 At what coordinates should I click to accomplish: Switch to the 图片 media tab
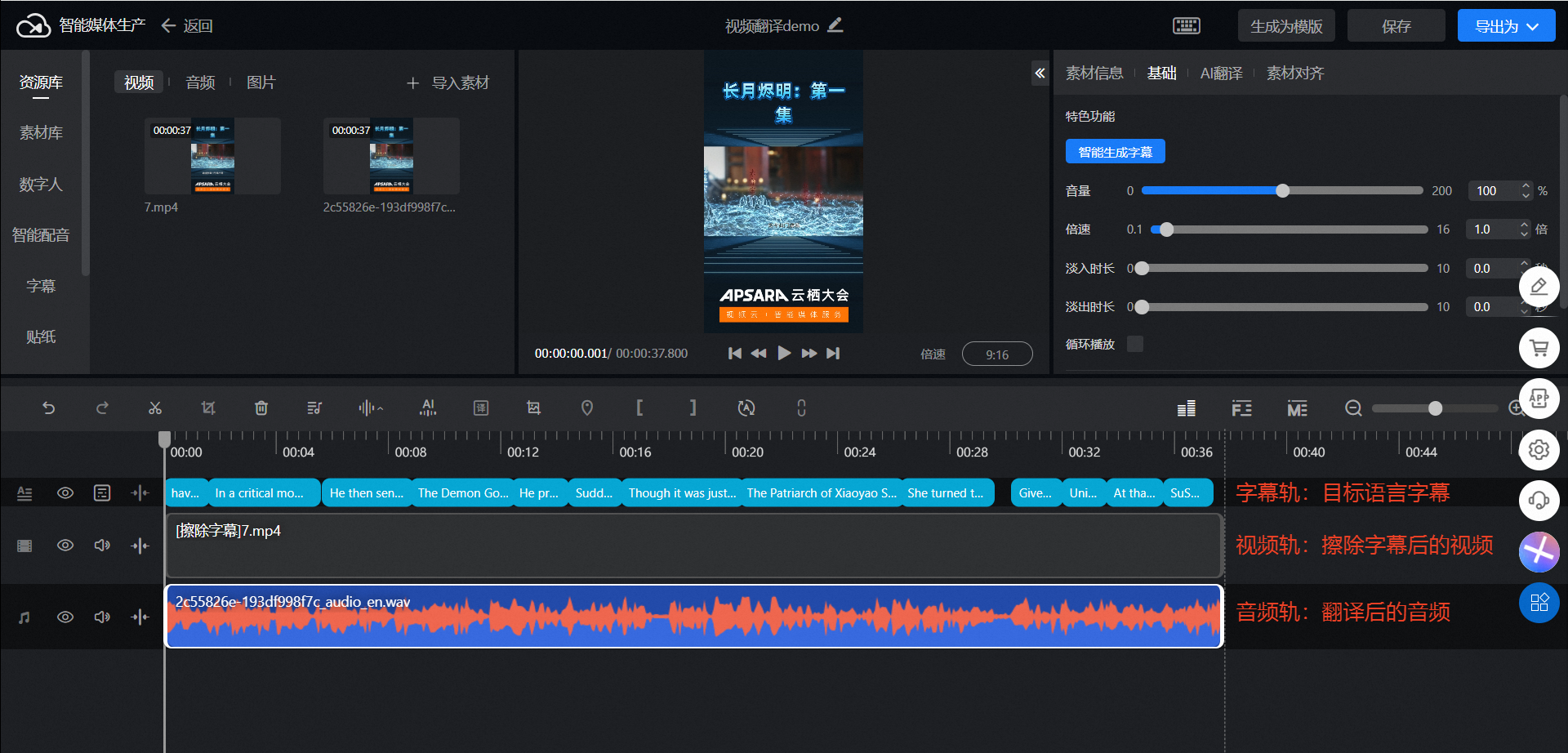[261, 82]
